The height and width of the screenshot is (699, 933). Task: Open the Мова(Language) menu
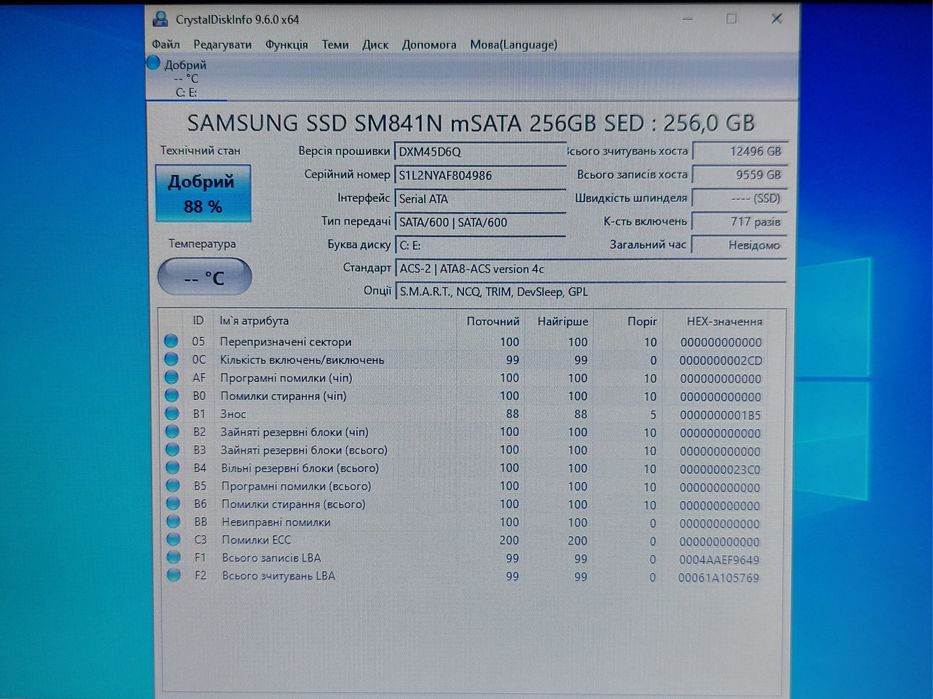tap(514, 45)
